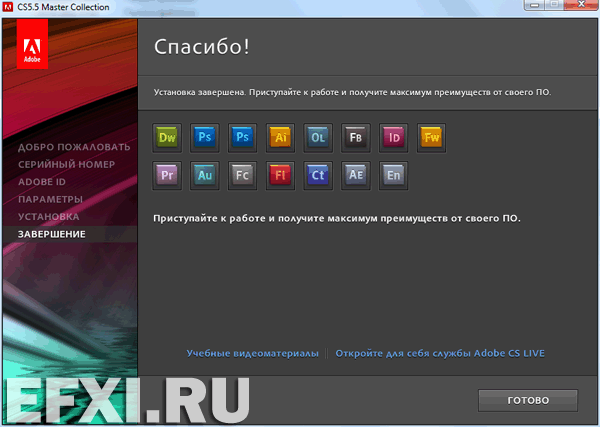Viewport: 600px width, 427px height.
Task: Open the ПАРАМЕТРЫ step
Action: tap(50, 199)
